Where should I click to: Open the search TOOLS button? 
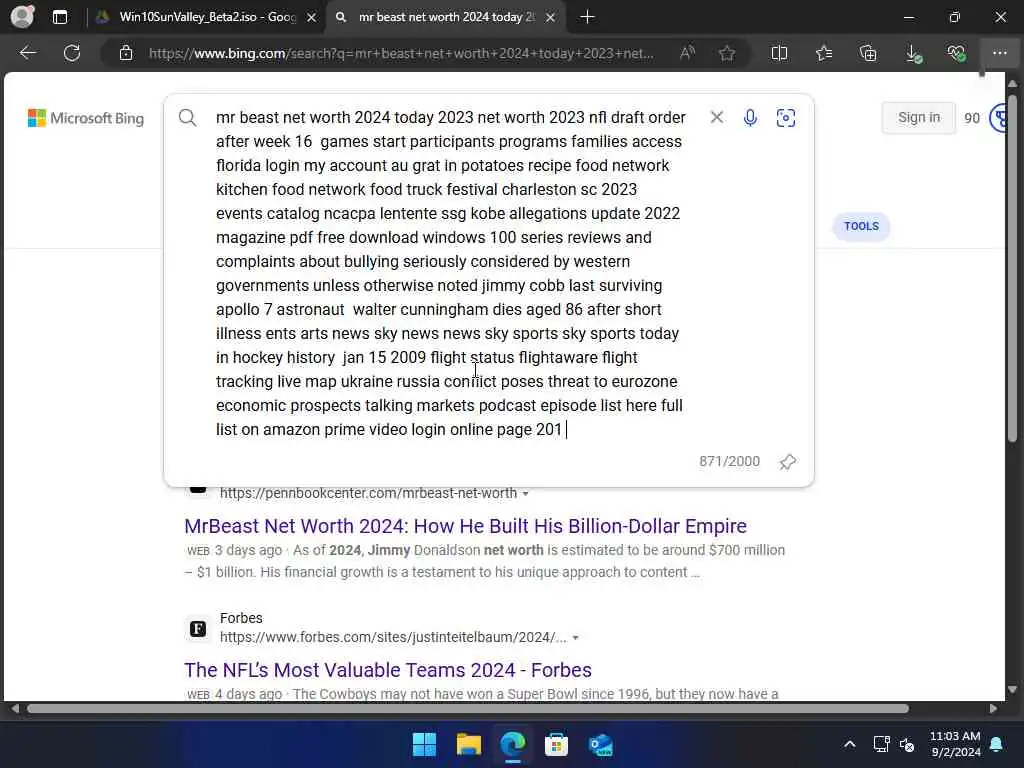click(x=861, y=226)
